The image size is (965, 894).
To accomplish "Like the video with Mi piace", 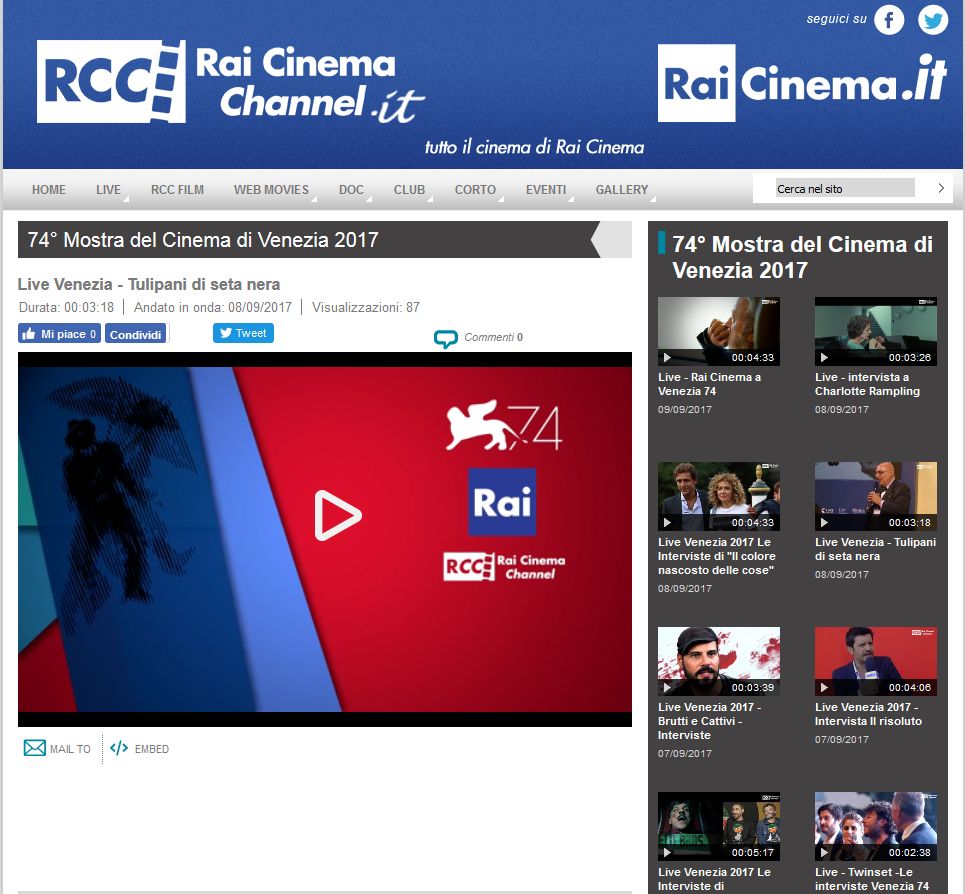I will (59, 333).
